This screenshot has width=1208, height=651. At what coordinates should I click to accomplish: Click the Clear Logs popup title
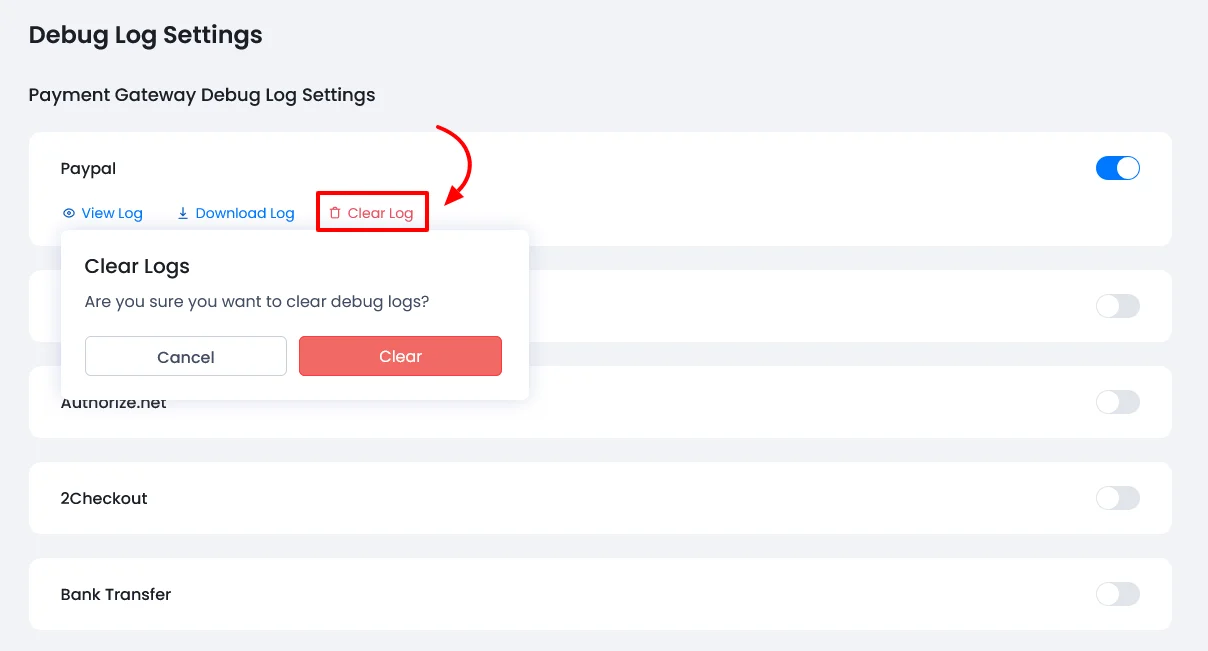137,266
